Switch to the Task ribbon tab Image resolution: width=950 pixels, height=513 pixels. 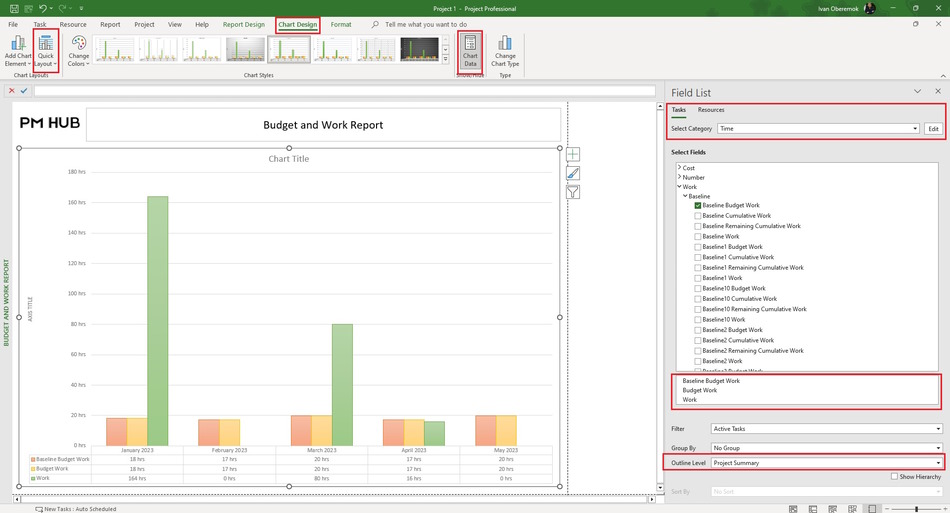pyautogui.click(x=40, y=24)
